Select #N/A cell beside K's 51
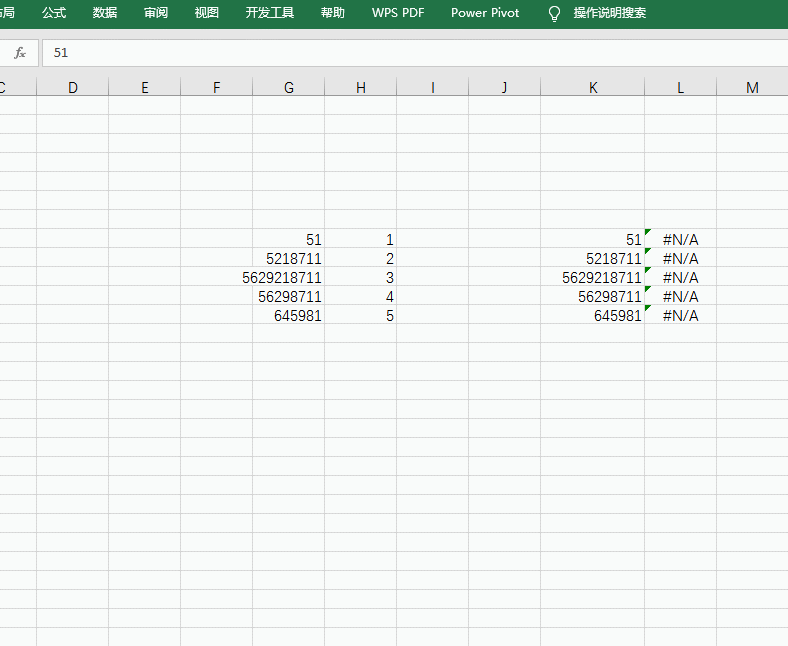This screenshot has height=646, width=788. [680, 238]
